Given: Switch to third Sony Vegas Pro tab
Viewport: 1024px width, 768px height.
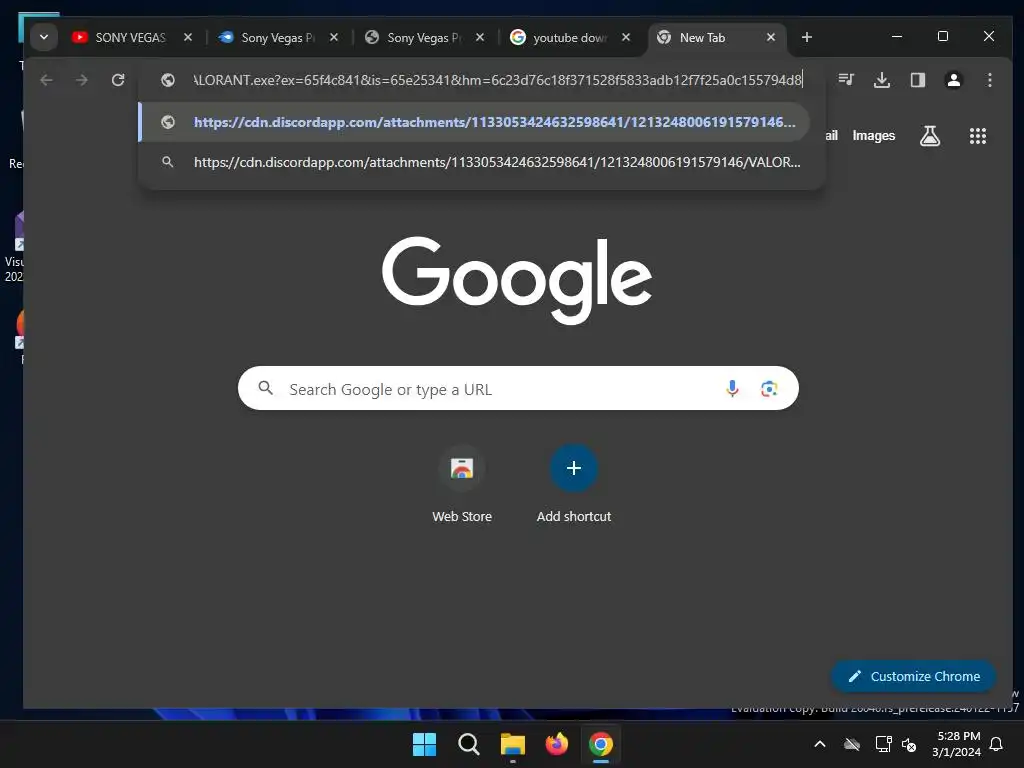Looking at the screenshot, I should pyautogui.click(x=416, y=37).
